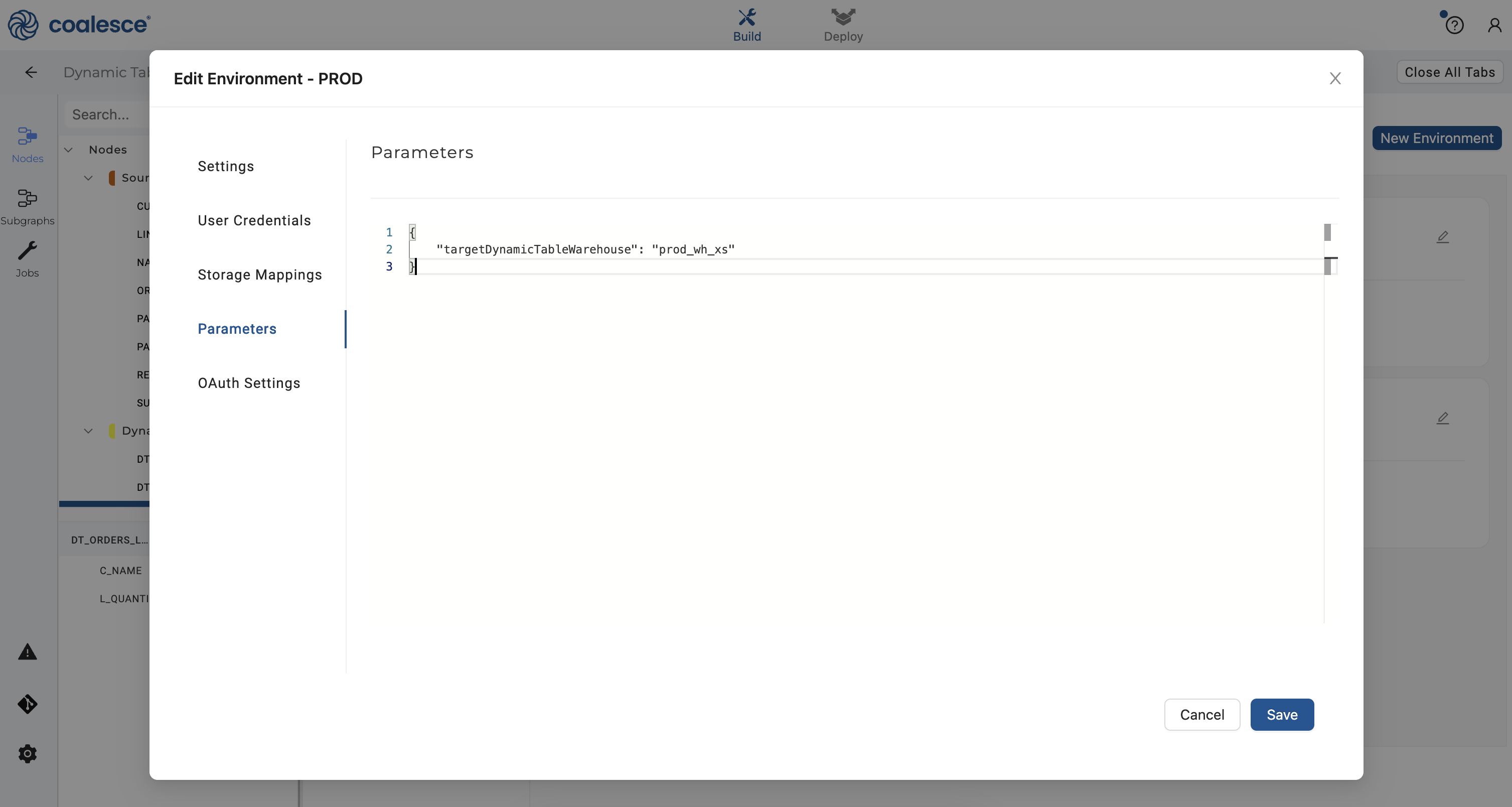Click the help question mark icon

(x=1454, y=25)
